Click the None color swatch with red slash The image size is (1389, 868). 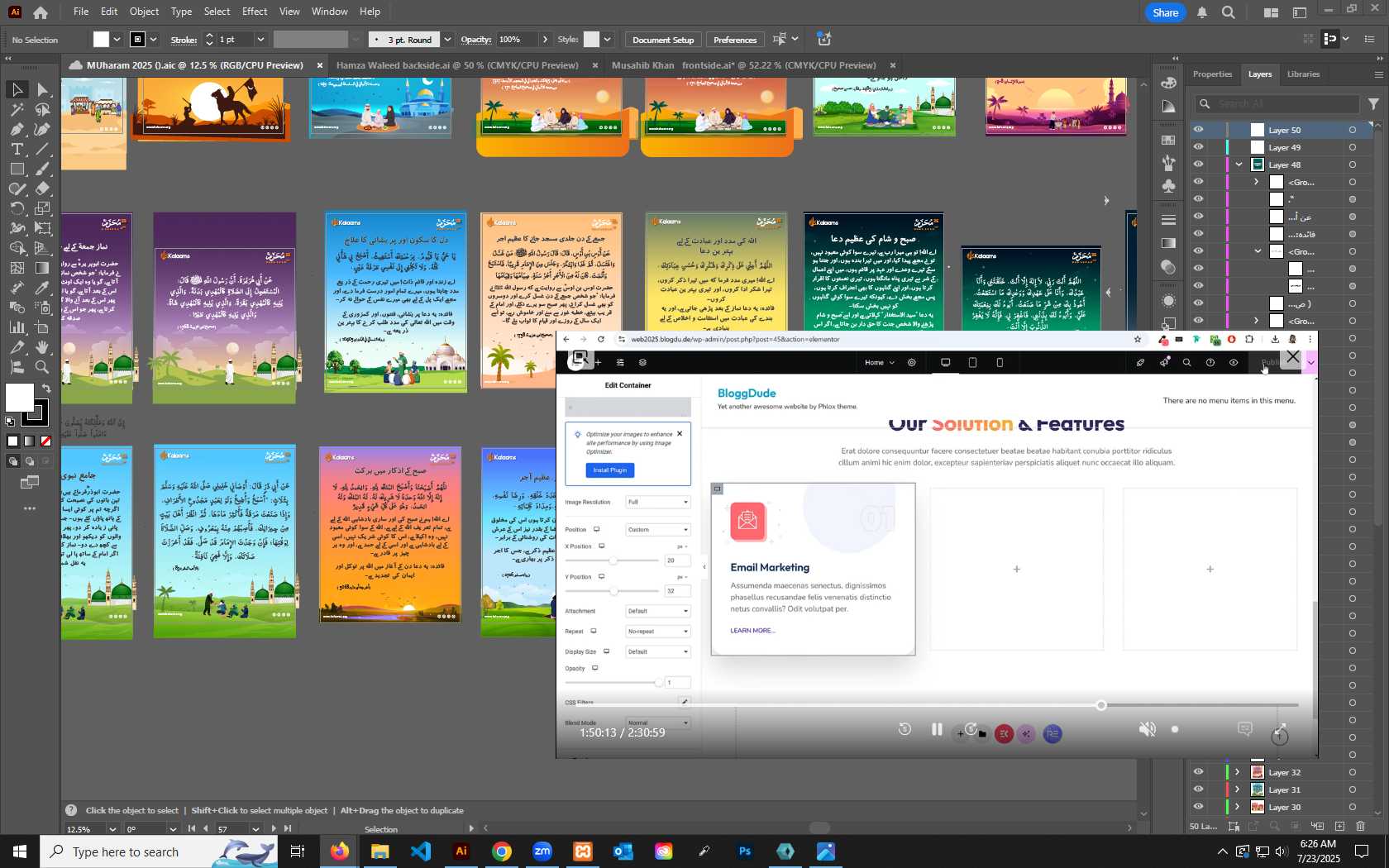45,441
